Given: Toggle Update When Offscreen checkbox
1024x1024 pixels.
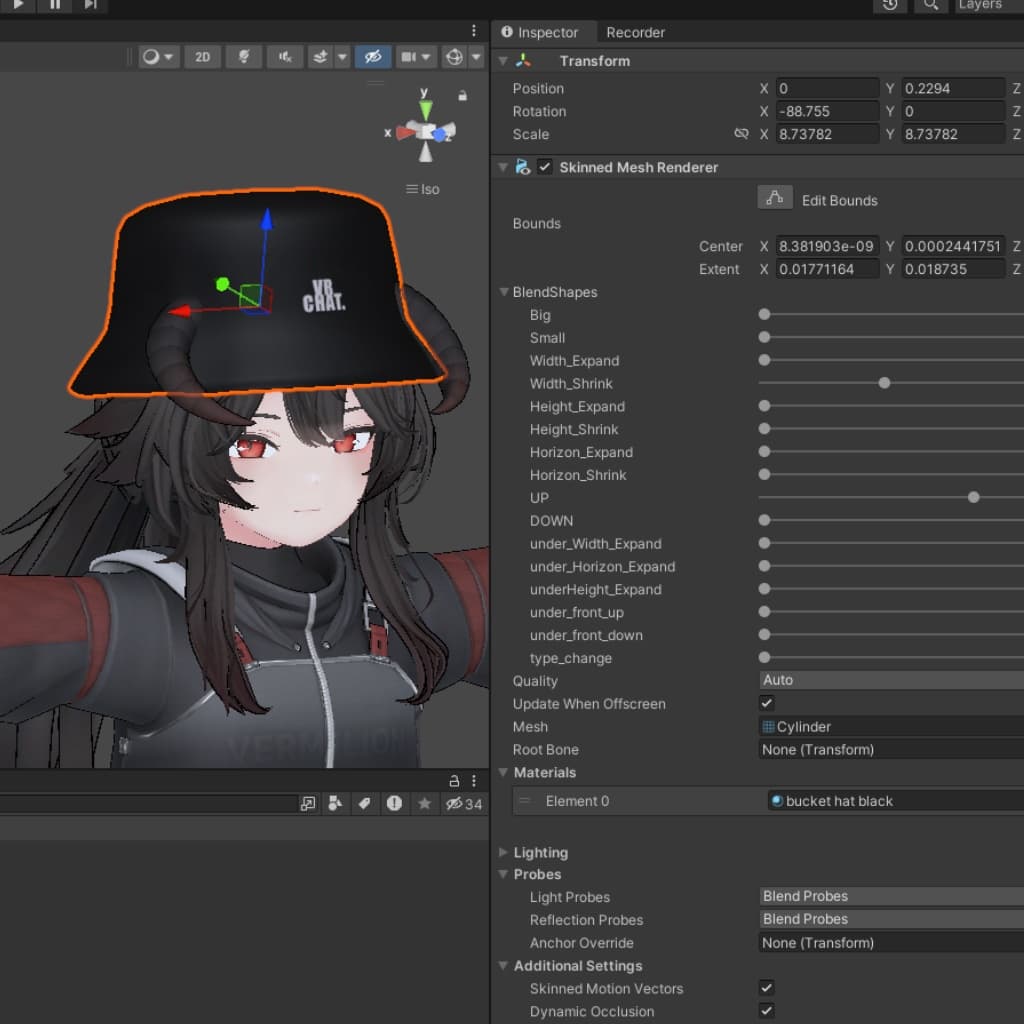Looking at the screenshot, I should click(767, 703).
